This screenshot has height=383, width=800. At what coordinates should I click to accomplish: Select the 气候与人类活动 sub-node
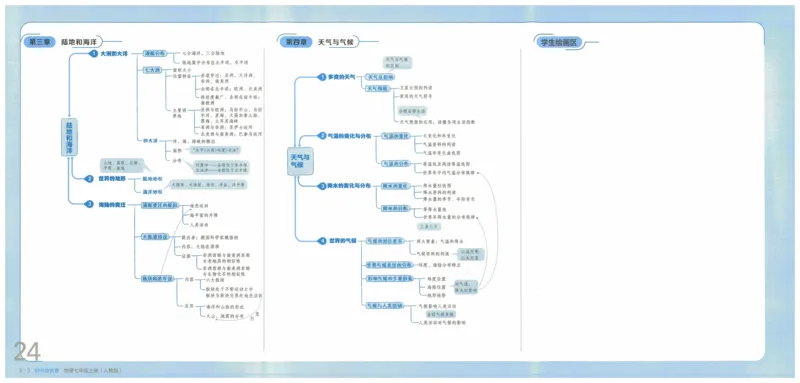click(385, 305)
